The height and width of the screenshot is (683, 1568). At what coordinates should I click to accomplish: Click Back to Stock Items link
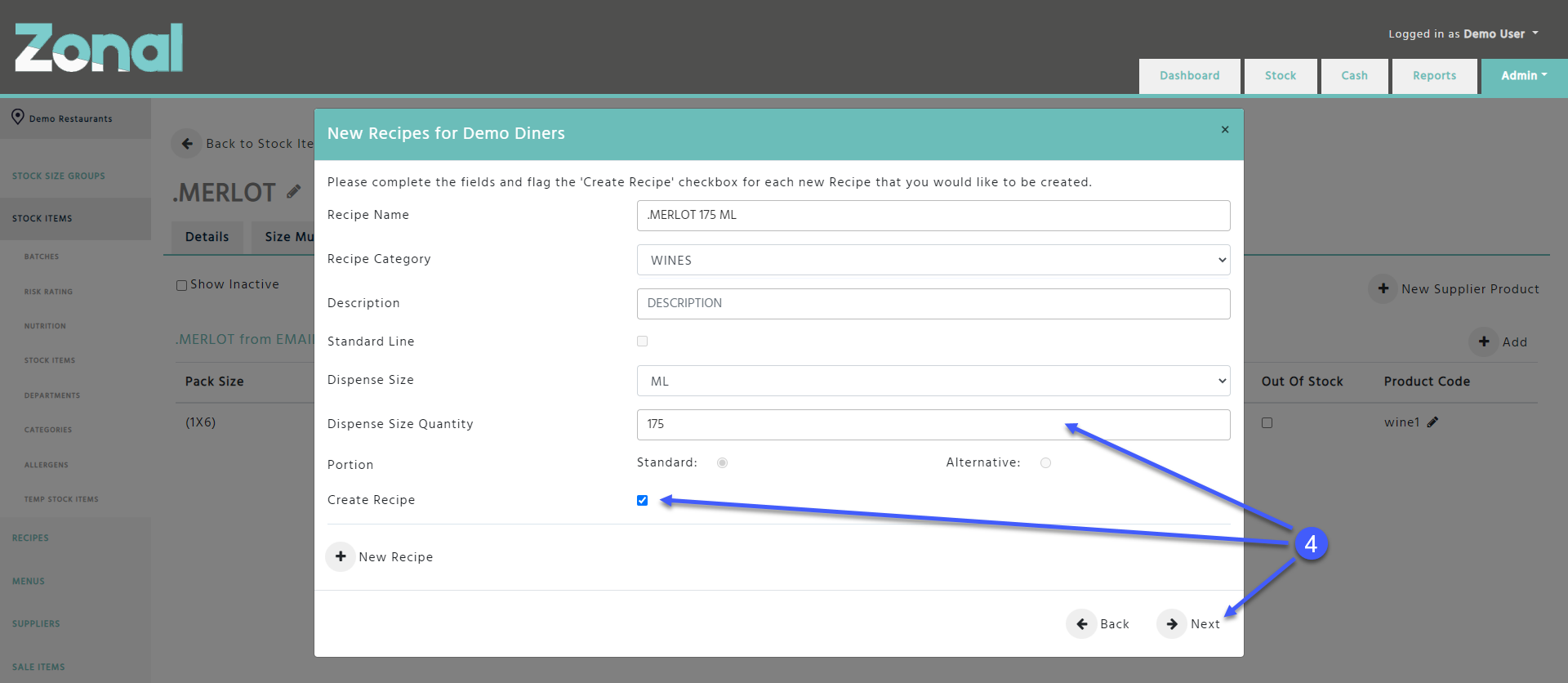point(260,144)
